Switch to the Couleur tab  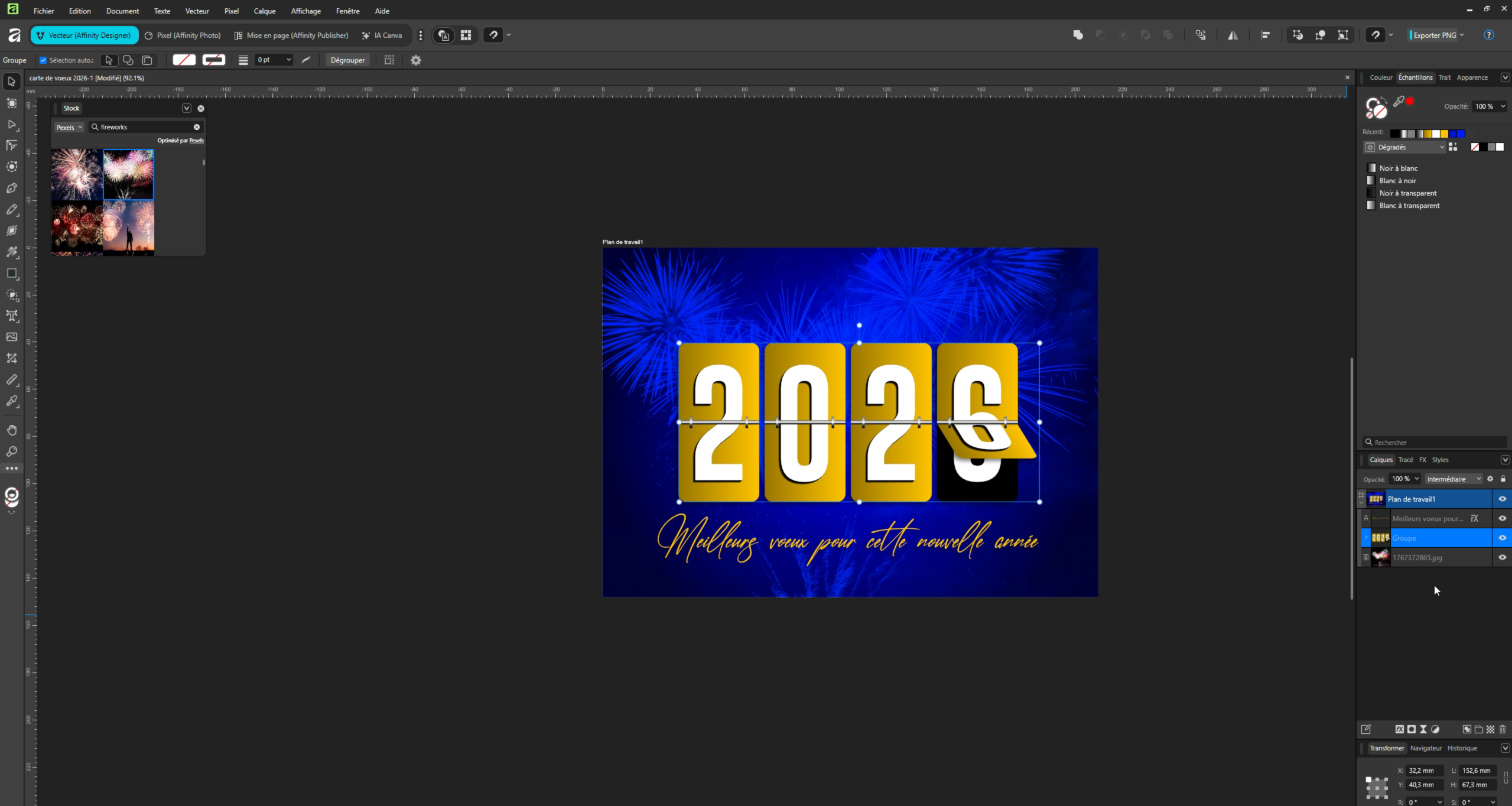pos(1381,77)
